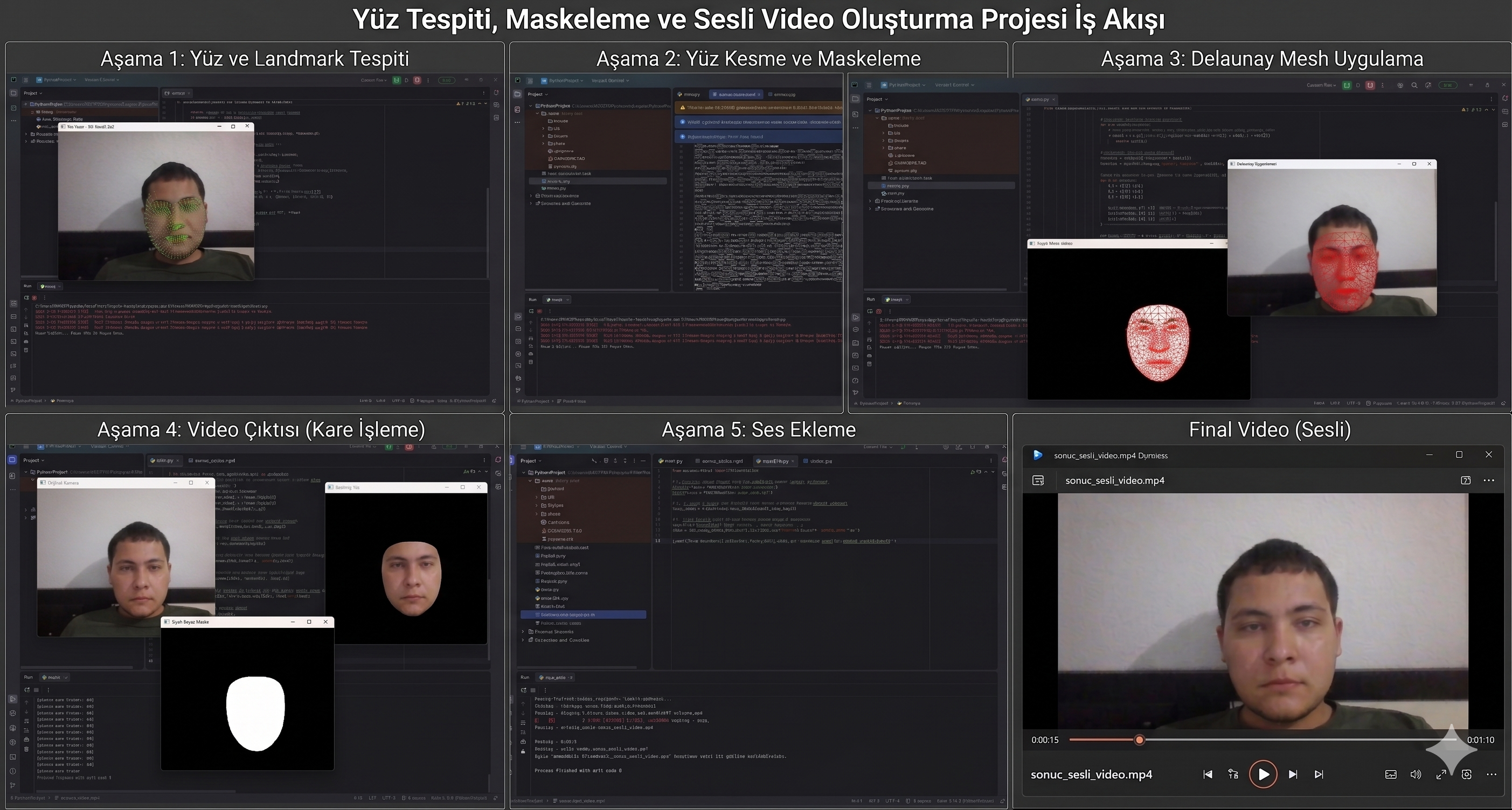The height and width of the screenshot is (810, 1512).
Task: Click previous-track button in Final Video player
Action: (x=1208, y=774)
